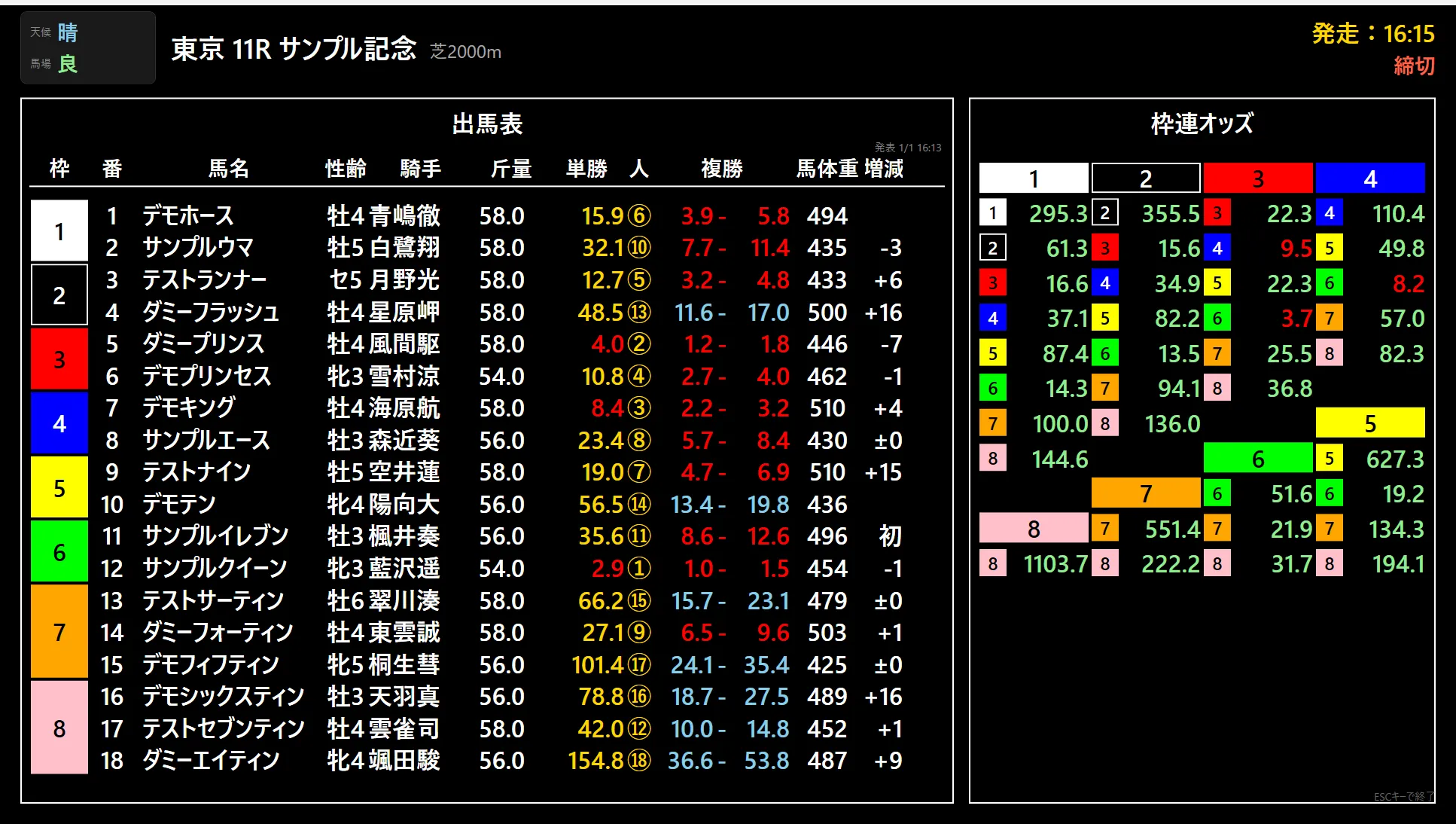This screenshot has height=824, width=1456.
Task: Select horse name テストランナー
Action: pyautogui.click(x=205, y=280)
